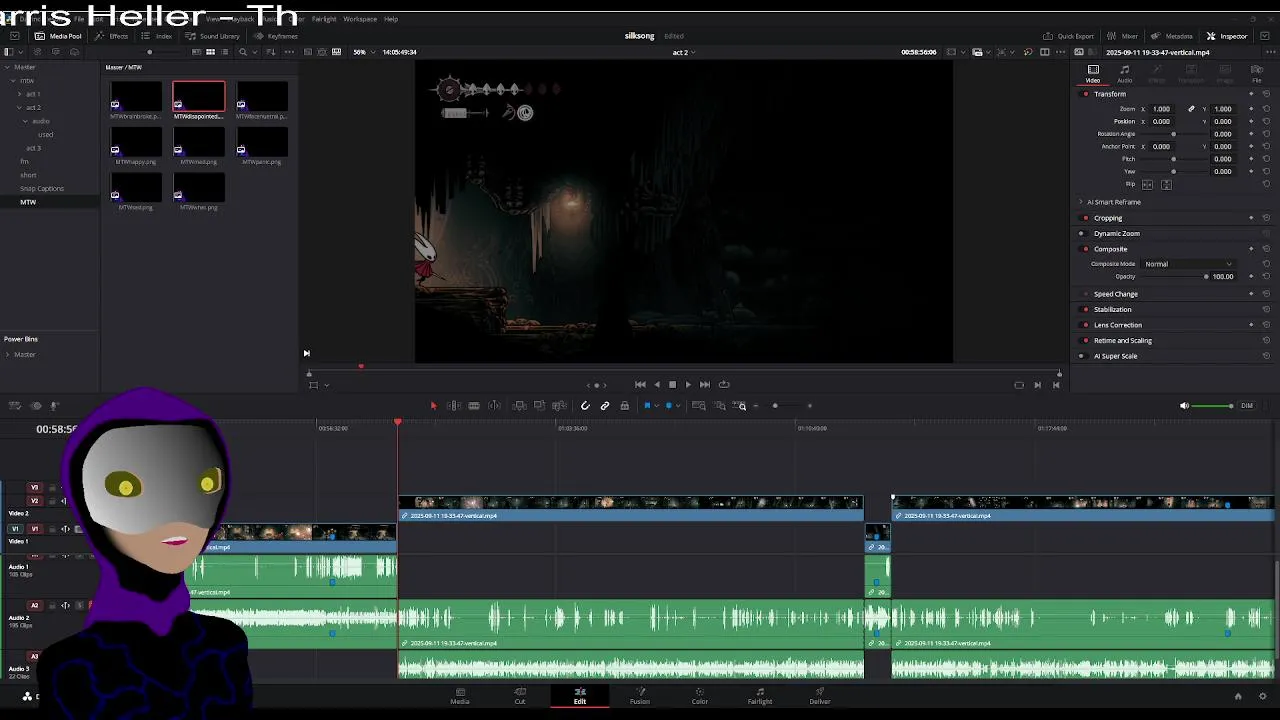Toggle the Speed Change enable switch
Viewport: 1280px width, 720px height.
[x=1086, y=294]
